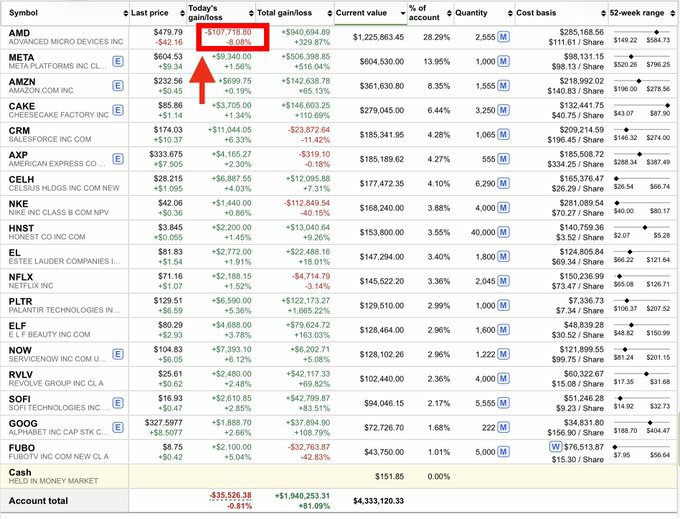680x519 pixels.
Task: Open the E badge on AMZN row
Action: pos(118,85)
